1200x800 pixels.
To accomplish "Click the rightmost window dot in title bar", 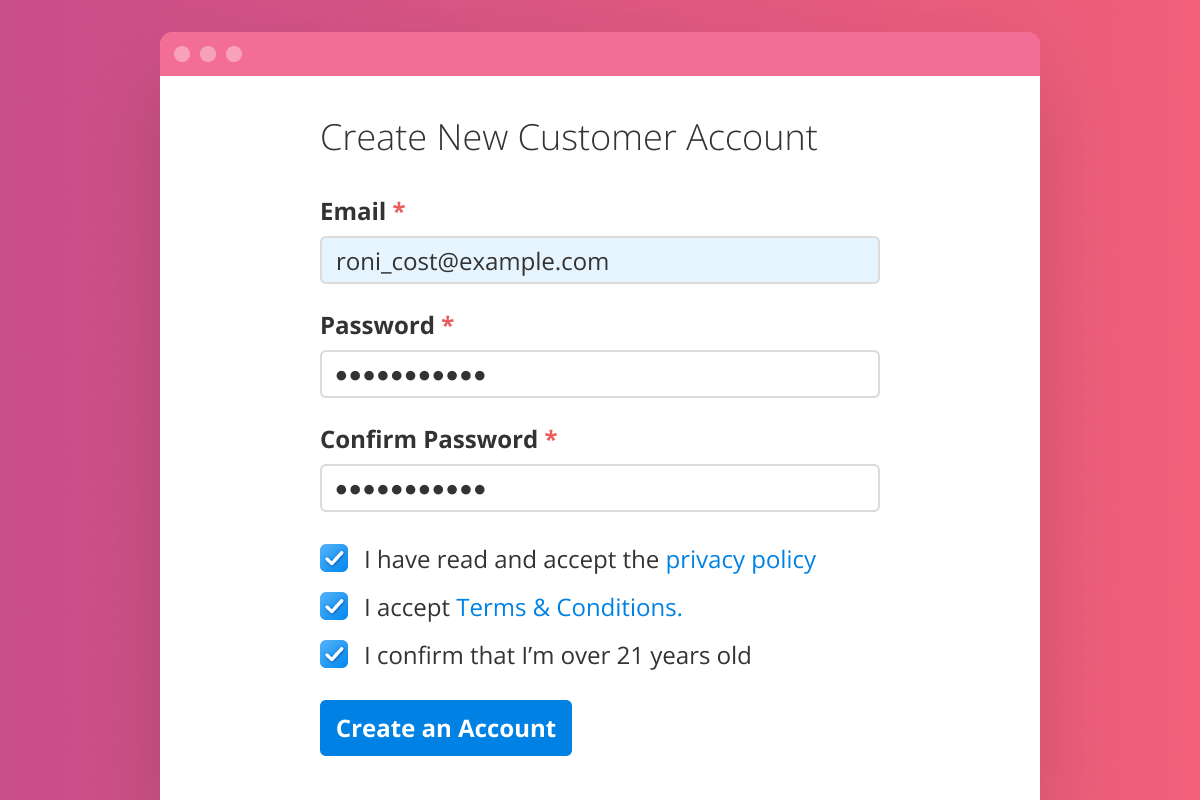I will pyautogui.click(x=234, y=54).
